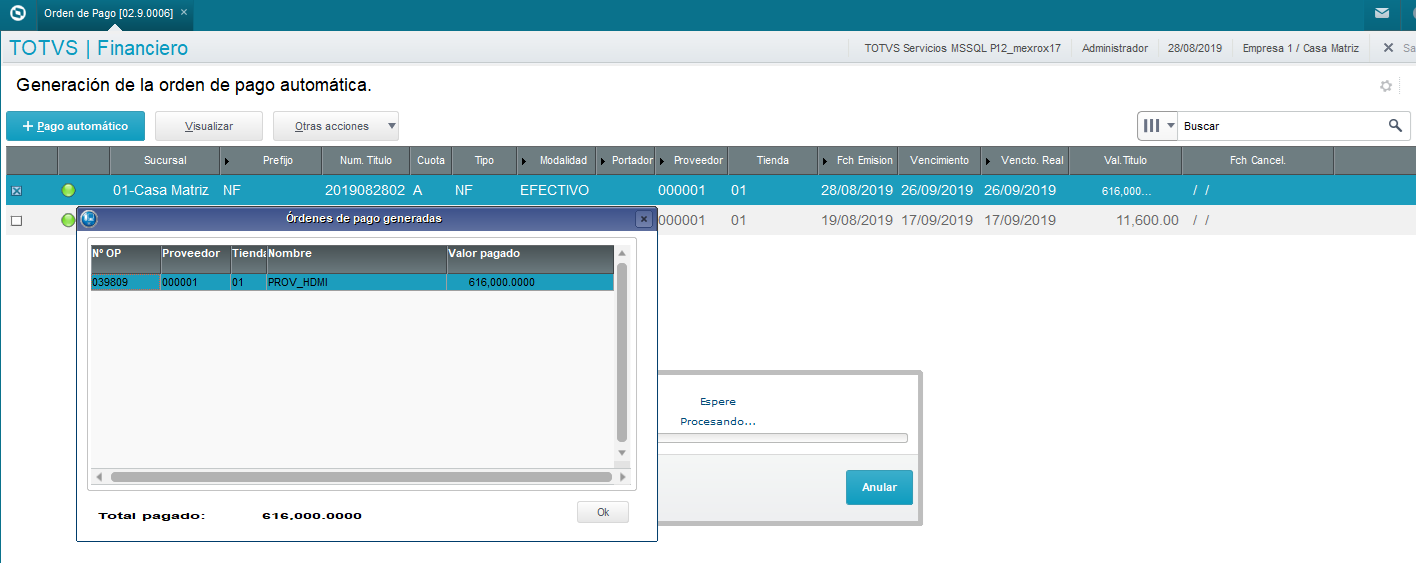
Task: Click the arrow next to the Fch Emision header
Action: [825, 161]
